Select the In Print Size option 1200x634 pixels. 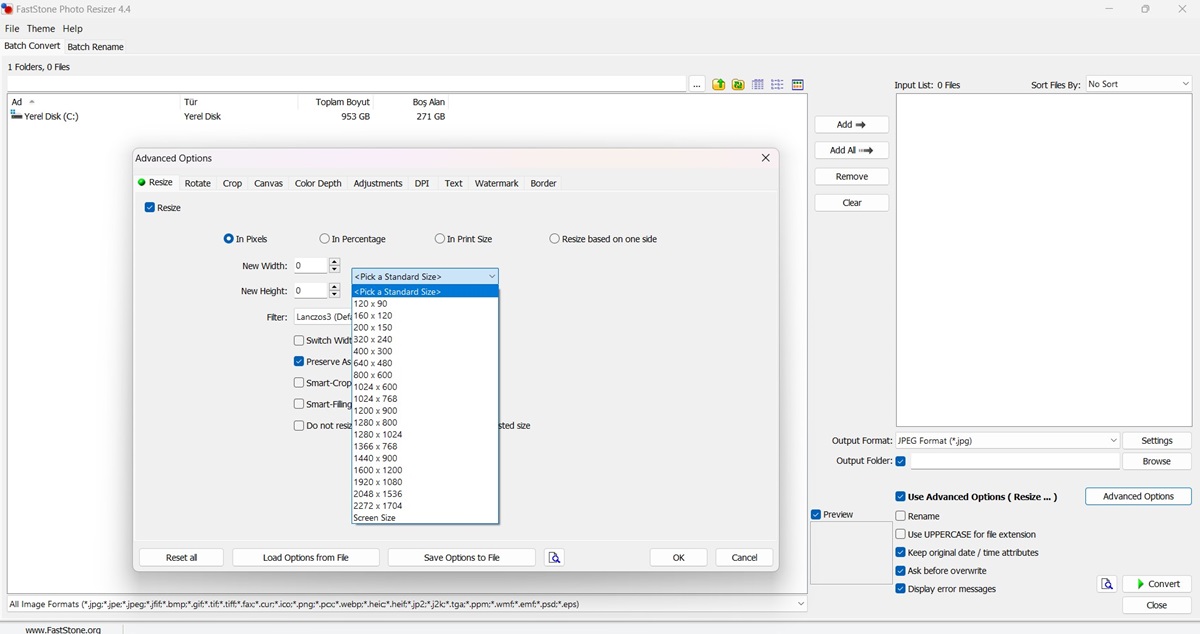pos(440,239)
